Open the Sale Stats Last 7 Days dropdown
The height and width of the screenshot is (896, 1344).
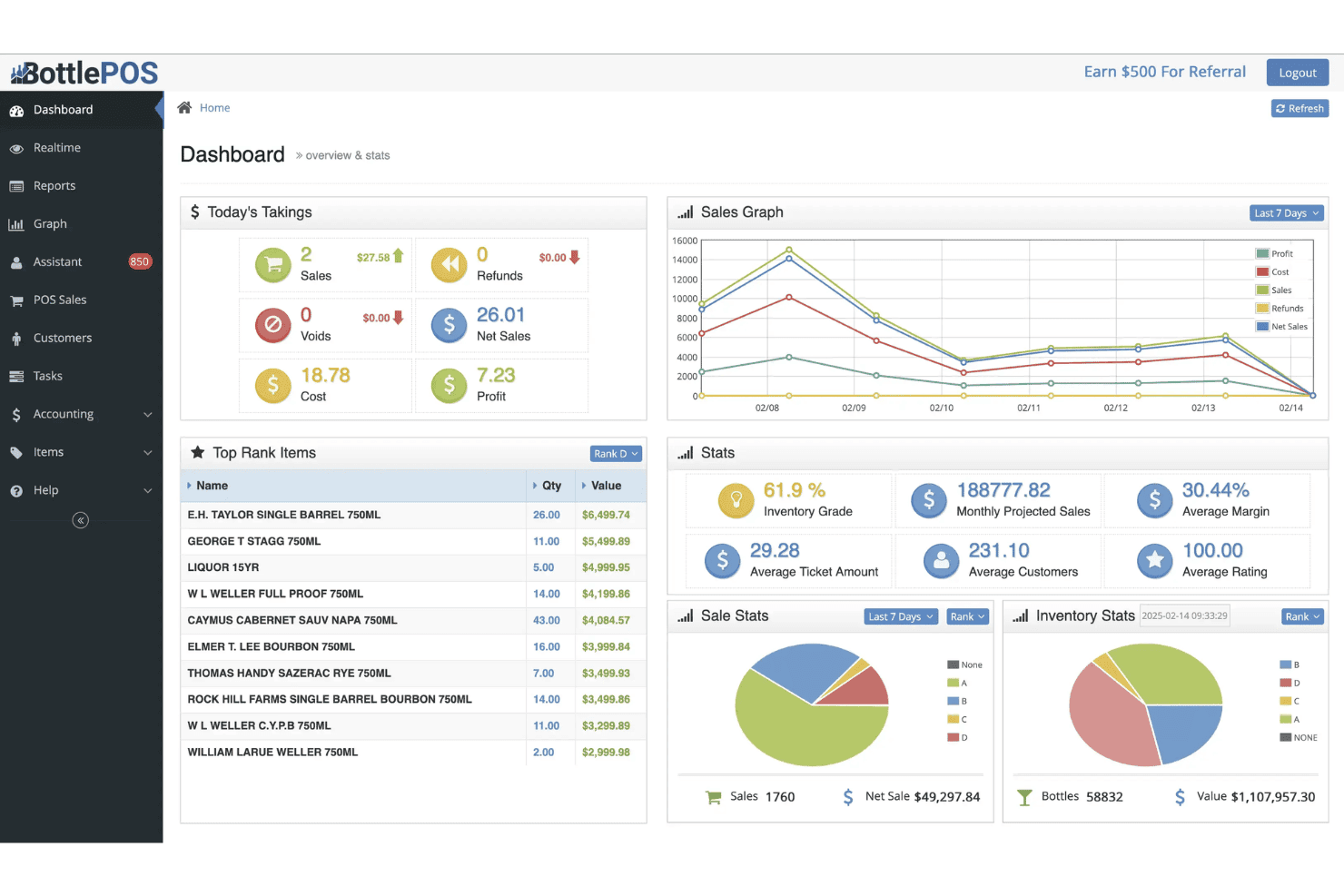tap(901, 617)
